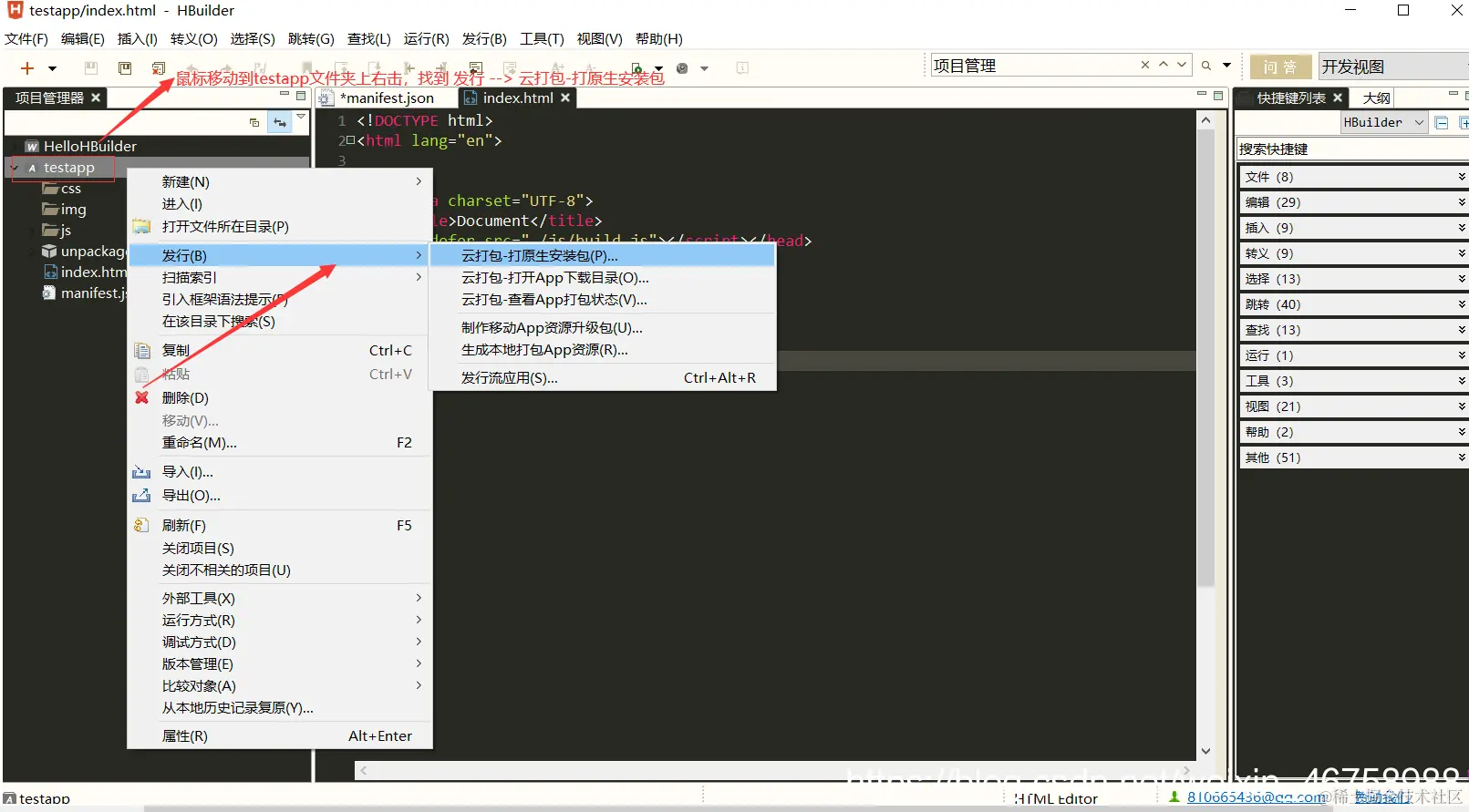Maximize the editor area
This screenshot has height=812, width=1469.
(1217, 95)
